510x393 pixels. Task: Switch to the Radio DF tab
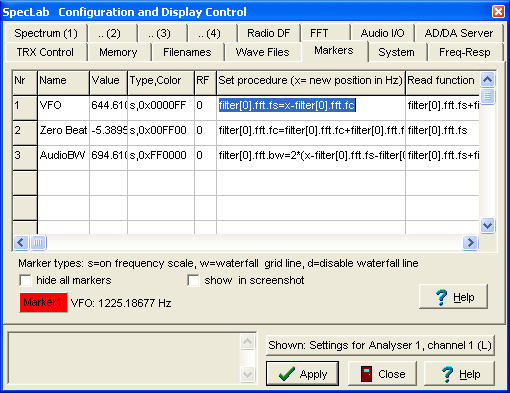pyautogui.click(x=268, y=33)
